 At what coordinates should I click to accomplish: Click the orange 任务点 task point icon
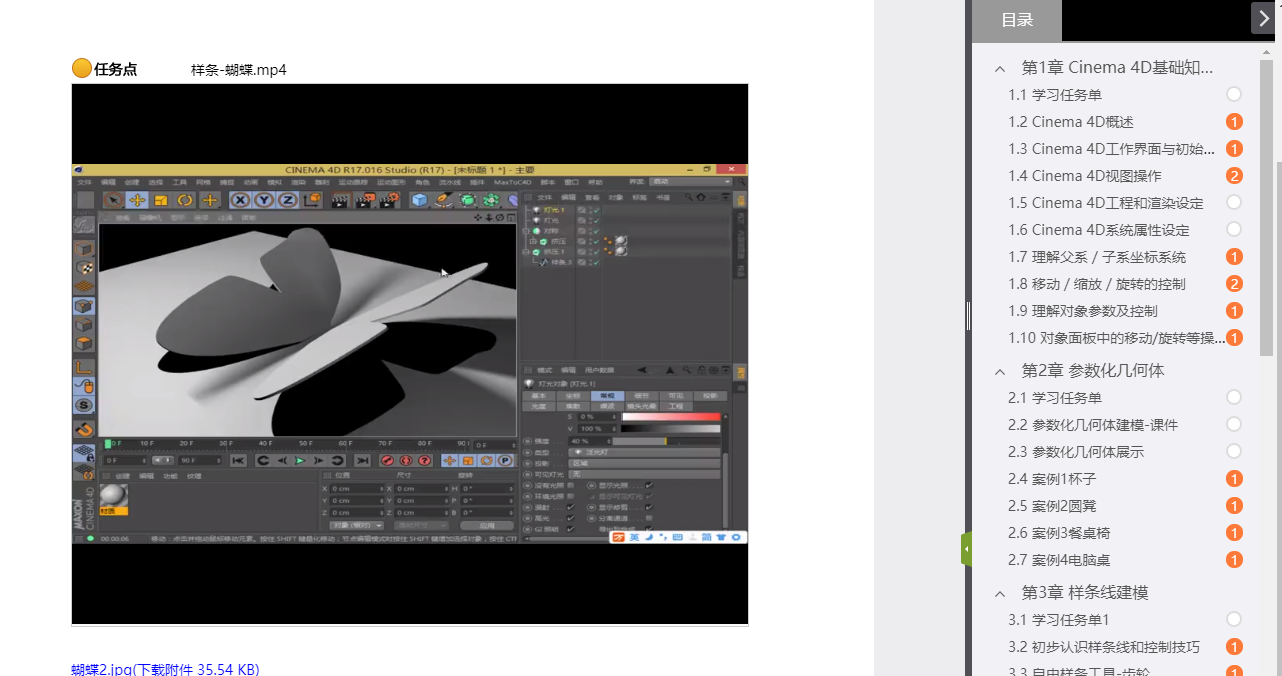pos(82,69)
